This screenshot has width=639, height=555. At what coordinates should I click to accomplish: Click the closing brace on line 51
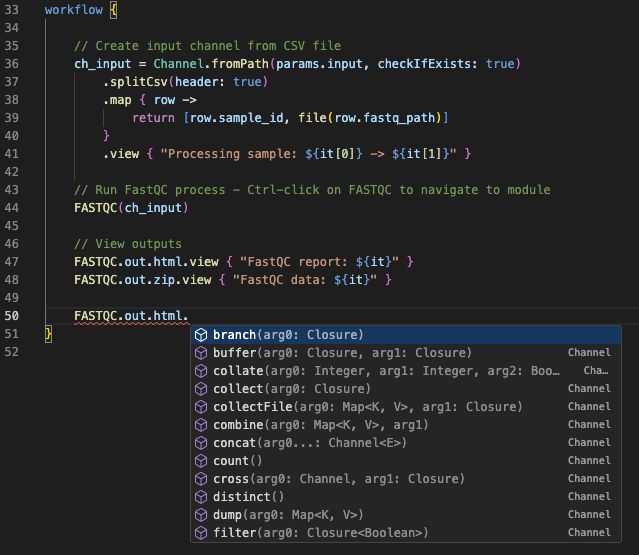(x=48, y=334)
